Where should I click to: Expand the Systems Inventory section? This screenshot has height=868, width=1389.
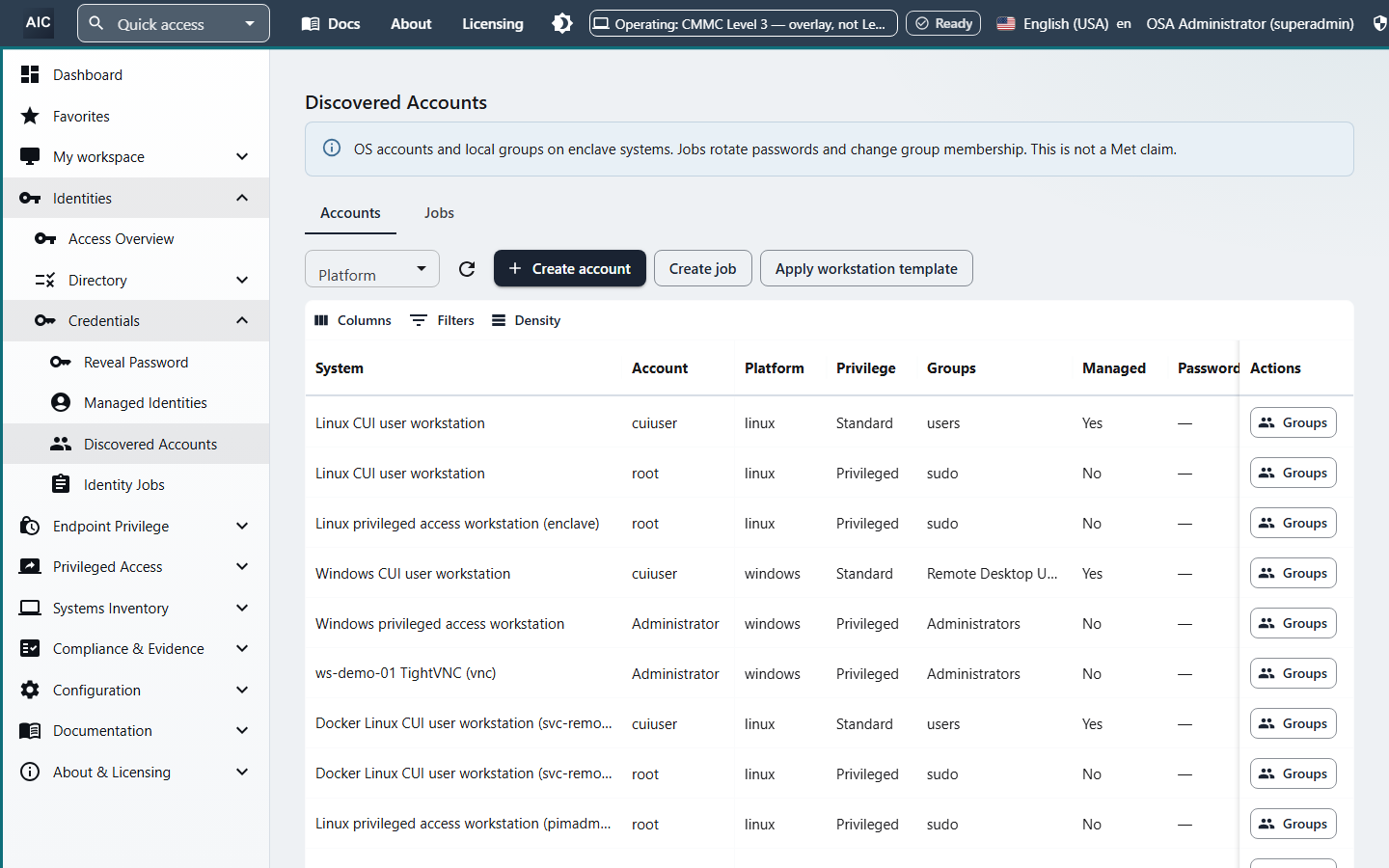tap(242, 608)
